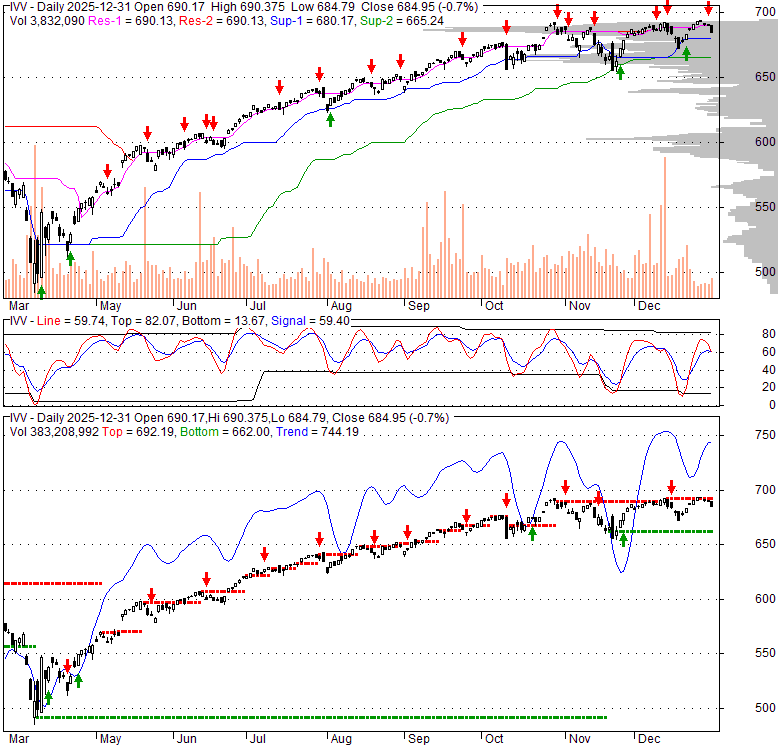Click the Mar label on top chart time axis

click(19, 305)
